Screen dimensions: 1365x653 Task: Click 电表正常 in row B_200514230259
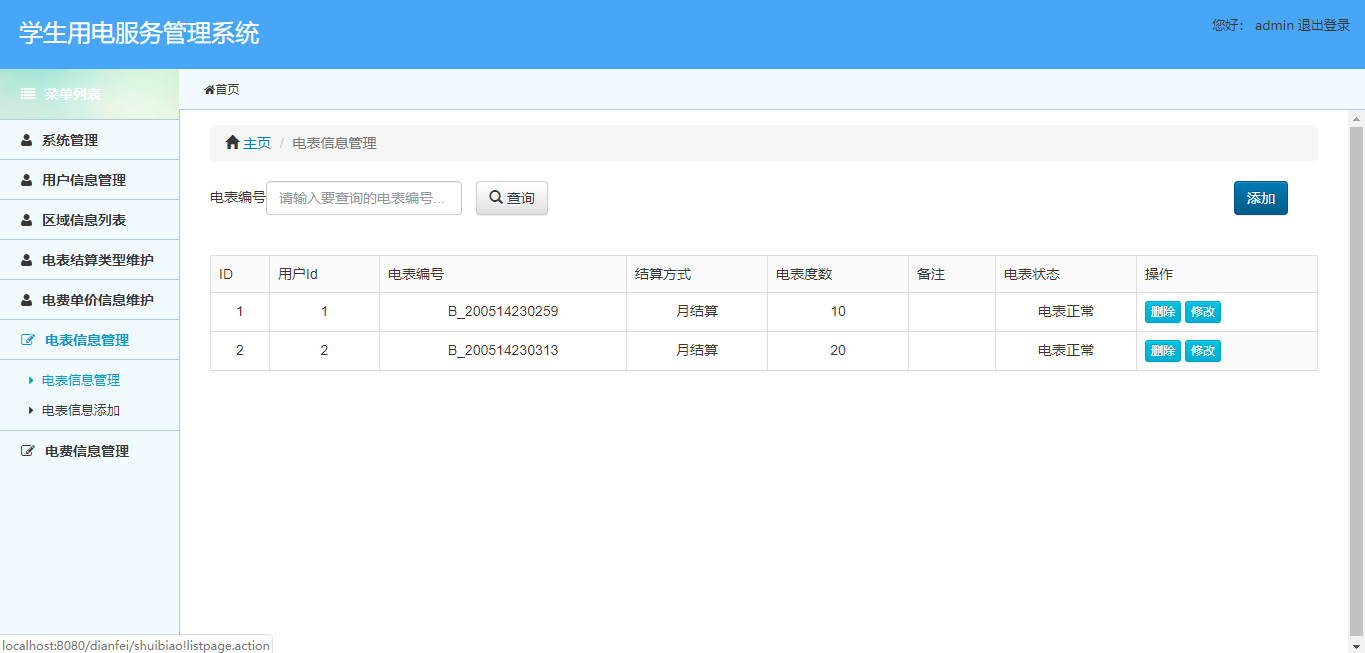tap(1066, 312)
